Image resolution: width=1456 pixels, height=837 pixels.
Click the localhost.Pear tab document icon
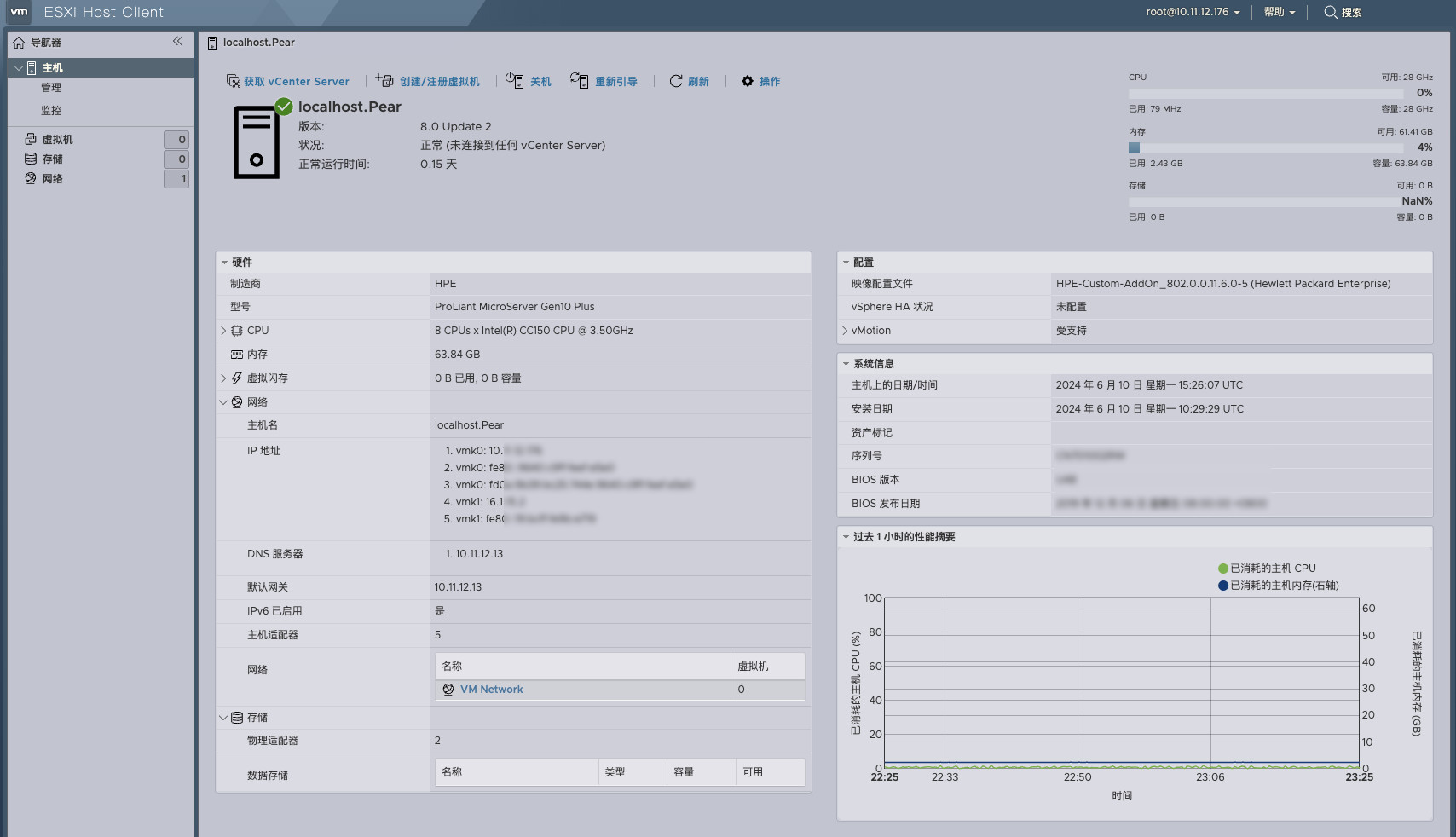212,43
